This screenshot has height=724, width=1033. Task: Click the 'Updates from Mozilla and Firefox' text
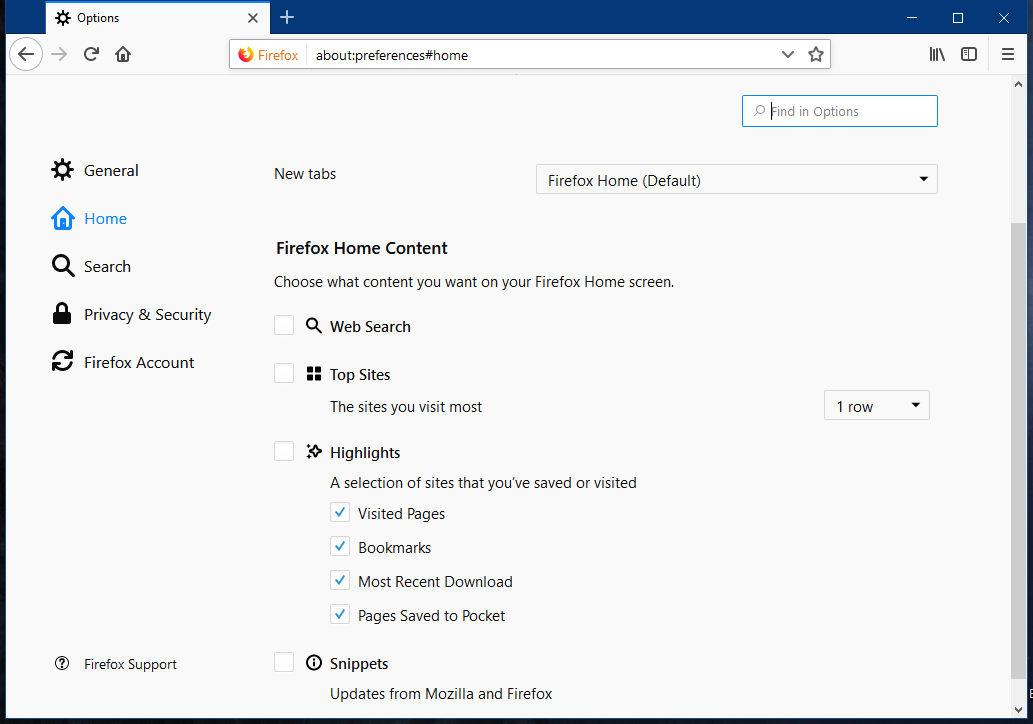[441, 694]
